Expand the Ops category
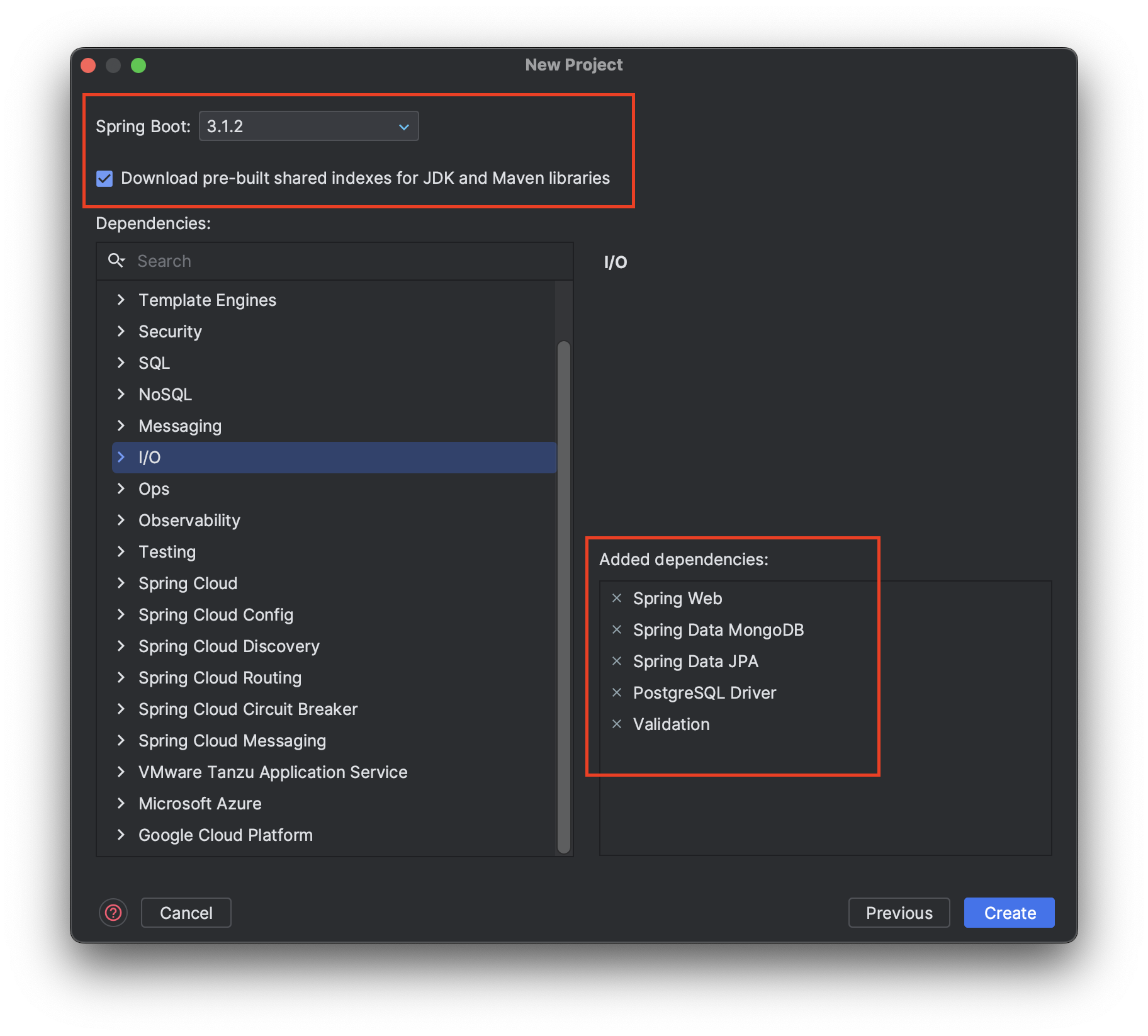This screenshot has height=1036, width=1148. pos(121,488)
